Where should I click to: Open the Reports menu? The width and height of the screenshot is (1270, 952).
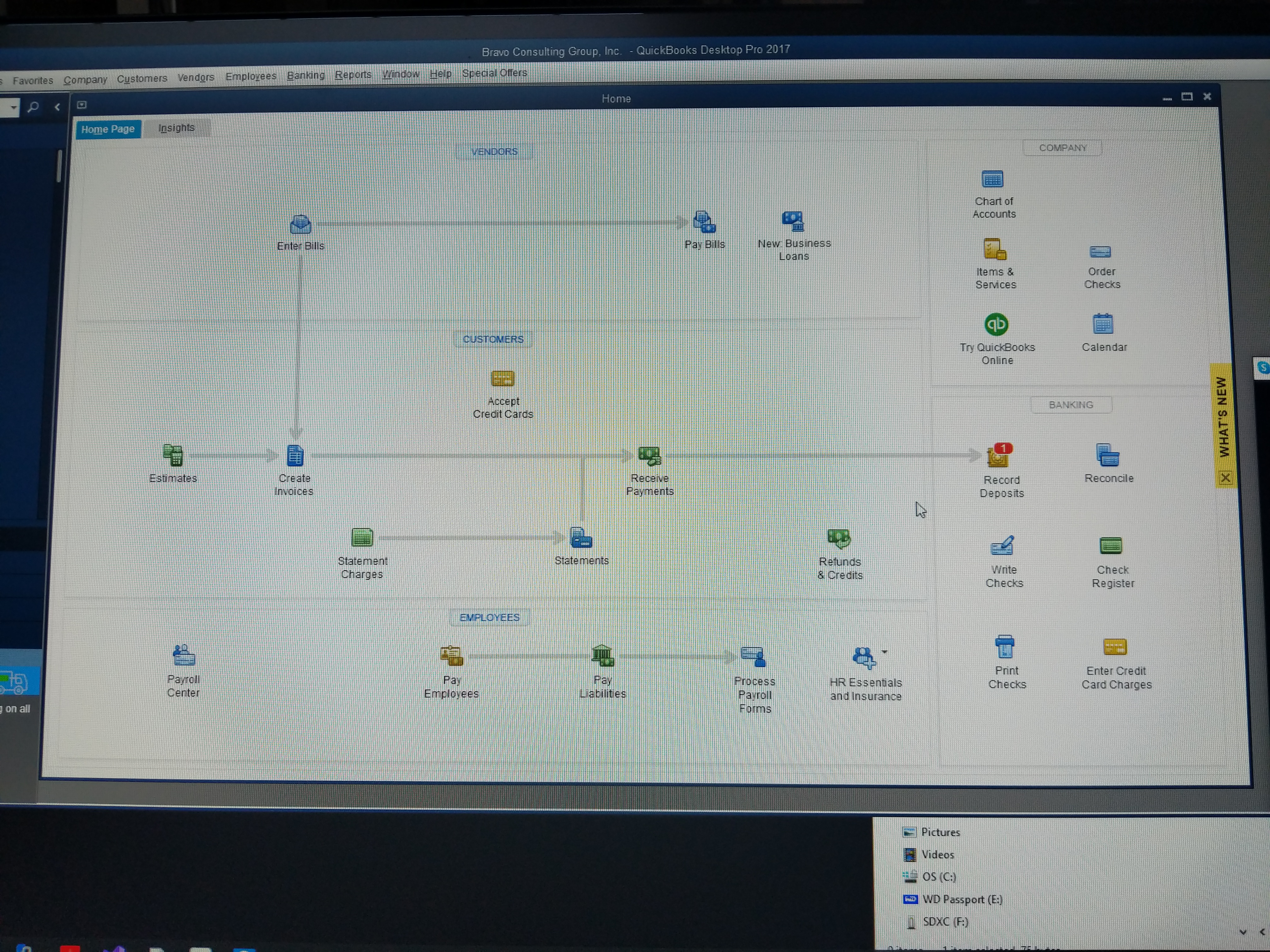pyautogui.click(x=352, y=75)
